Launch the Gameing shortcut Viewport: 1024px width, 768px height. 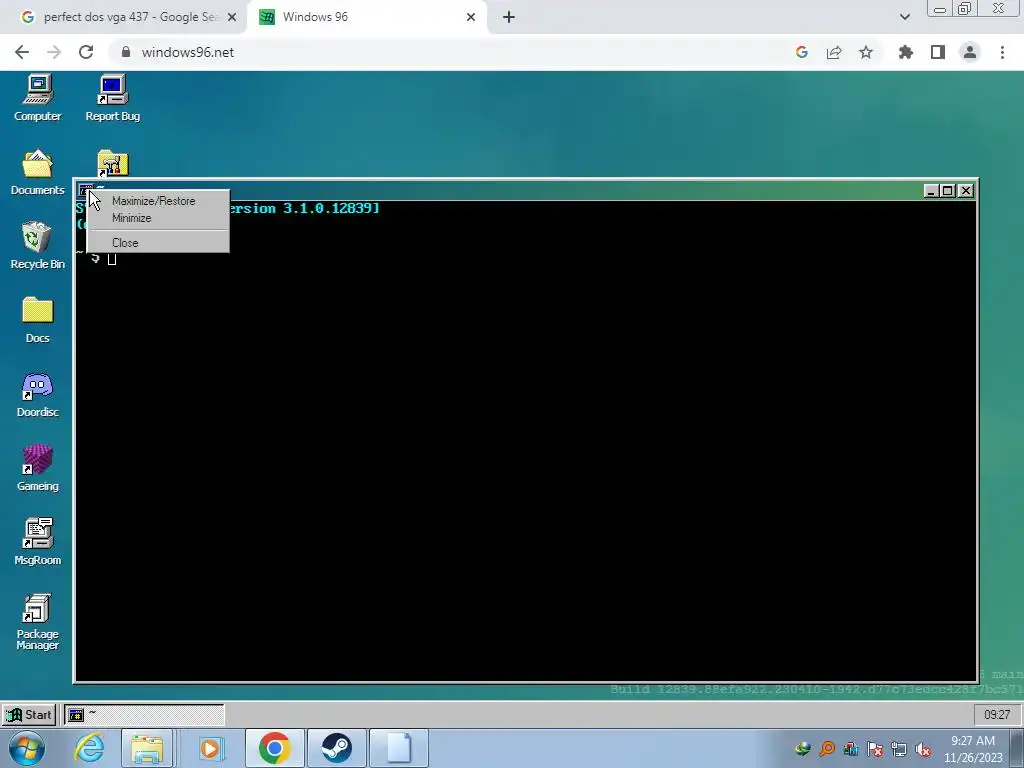click(37, 468)
